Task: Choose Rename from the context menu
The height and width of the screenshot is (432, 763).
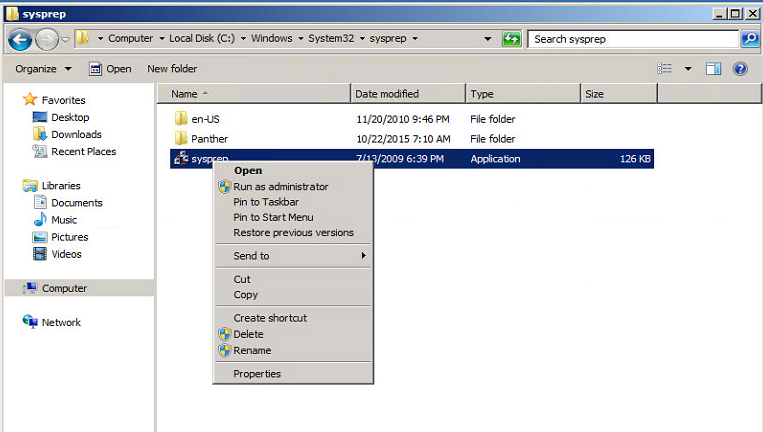Action: click(293, 350)
